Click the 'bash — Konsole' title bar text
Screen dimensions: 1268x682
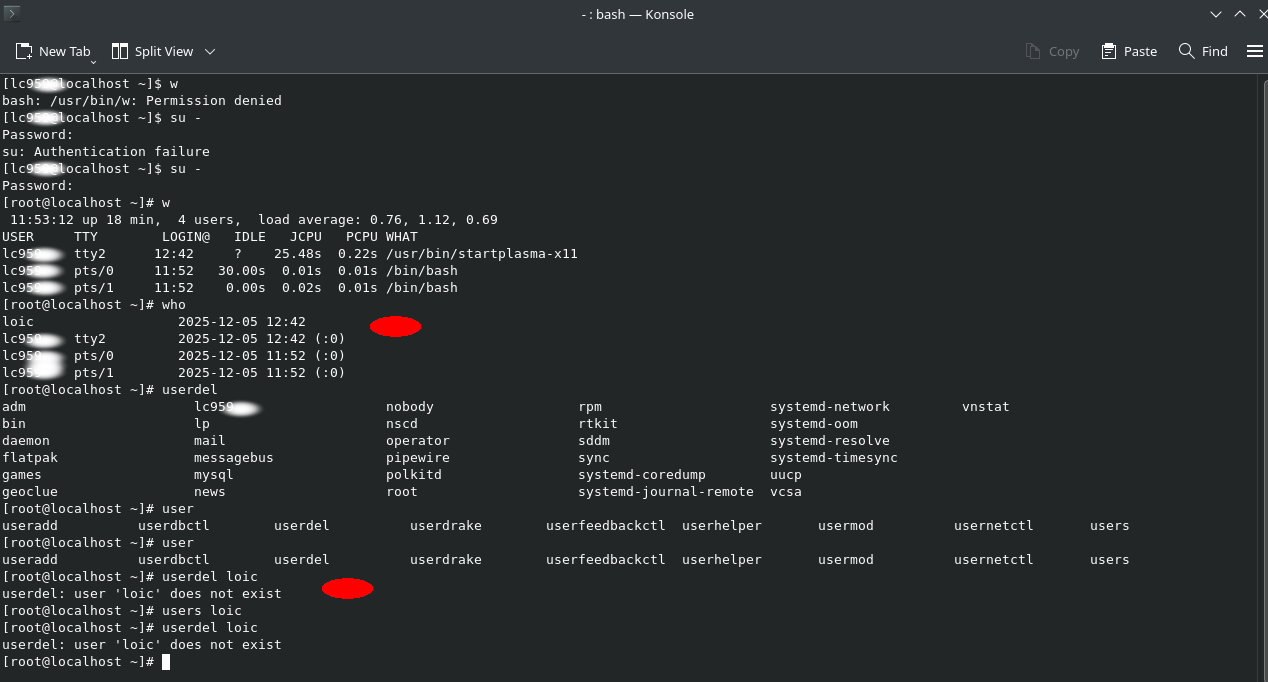pos(637,14)
